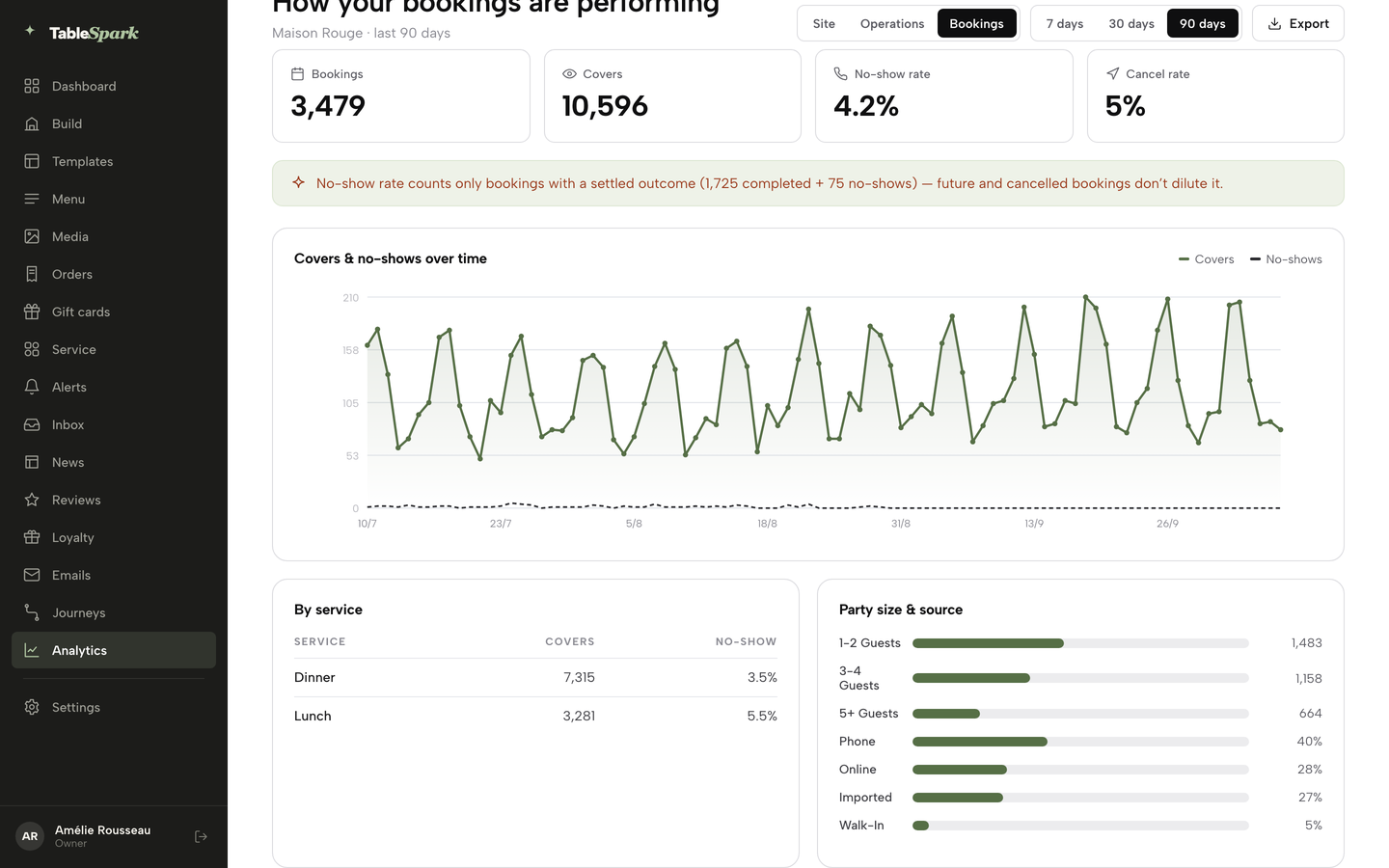Switch to the Bookings tab
The width and height of the screenshot is (1389, 868).
[976, 23]
